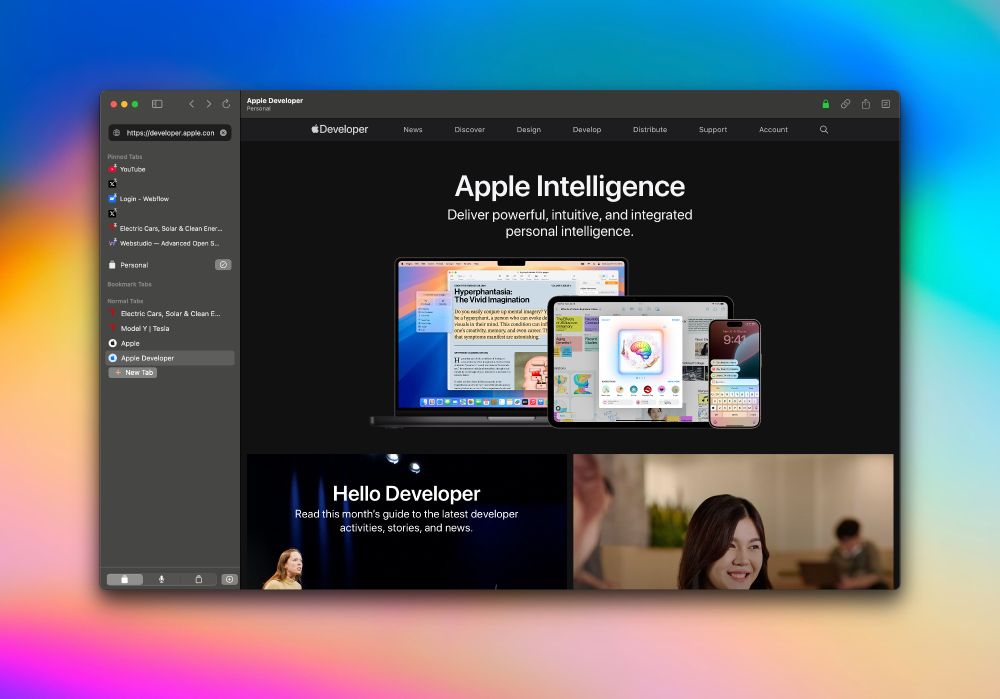This screenshot has width=1000, height=699.
Task: Click the plus button at the sidebar's bottom edge
Action: pyautogui.click(x=230, y=579)
